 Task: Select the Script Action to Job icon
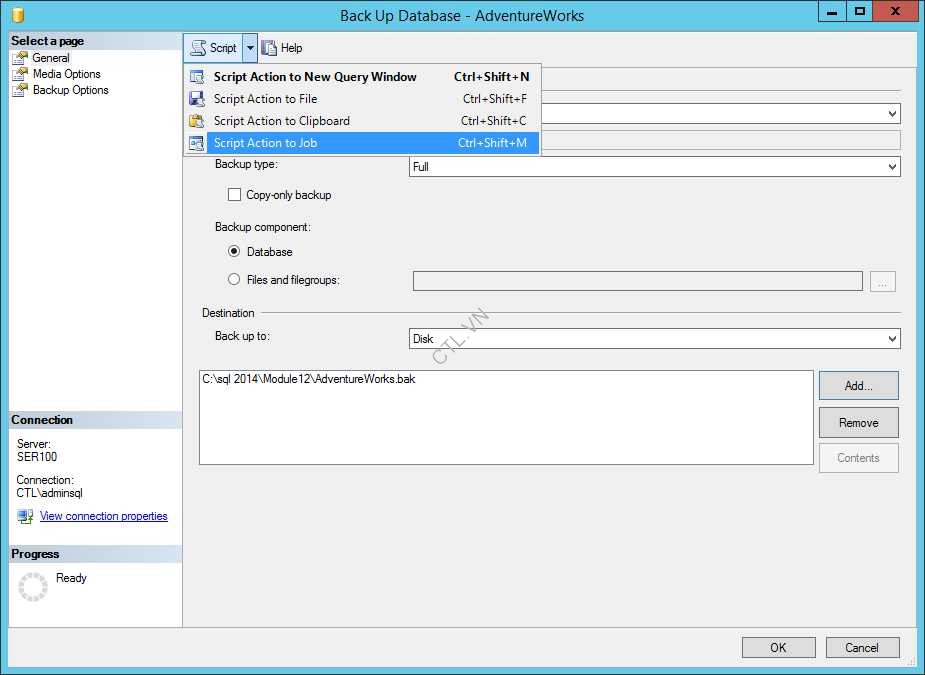point(196,142)
